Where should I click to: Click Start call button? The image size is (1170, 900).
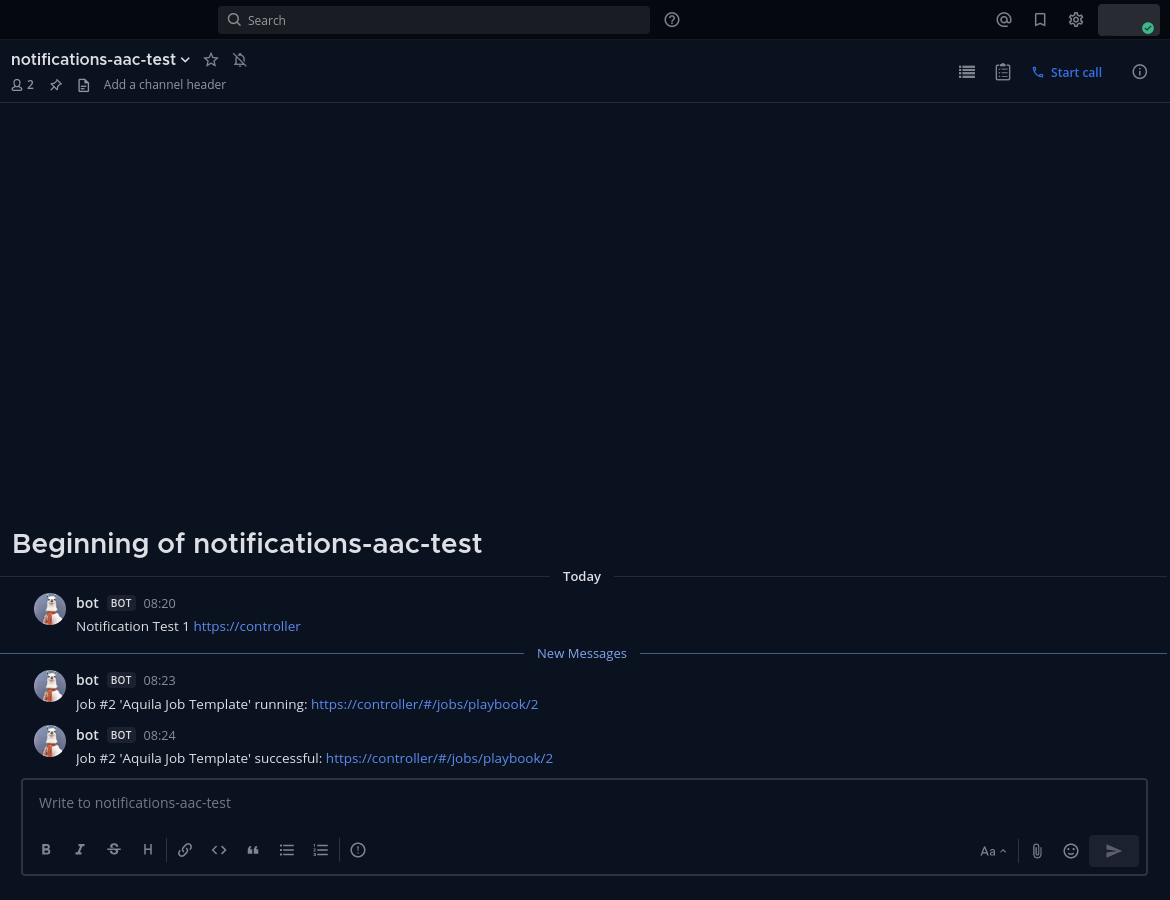pyautogui.click(x=1066, y=72)
